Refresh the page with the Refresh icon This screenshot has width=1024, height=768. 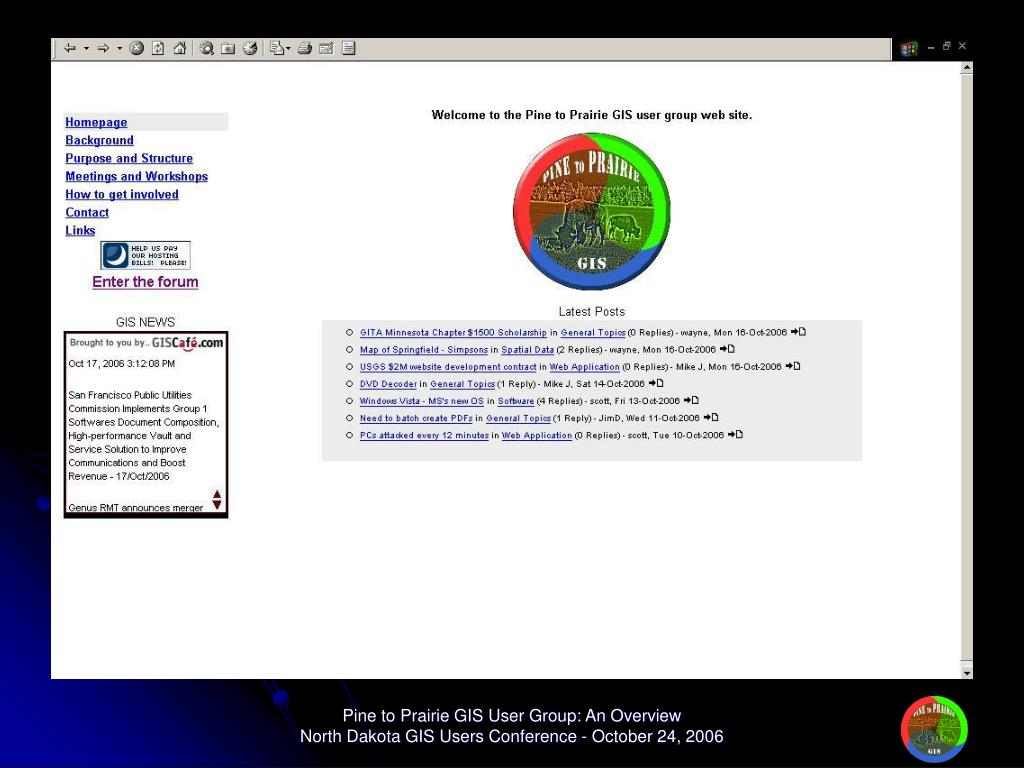[x=158, y=48]
